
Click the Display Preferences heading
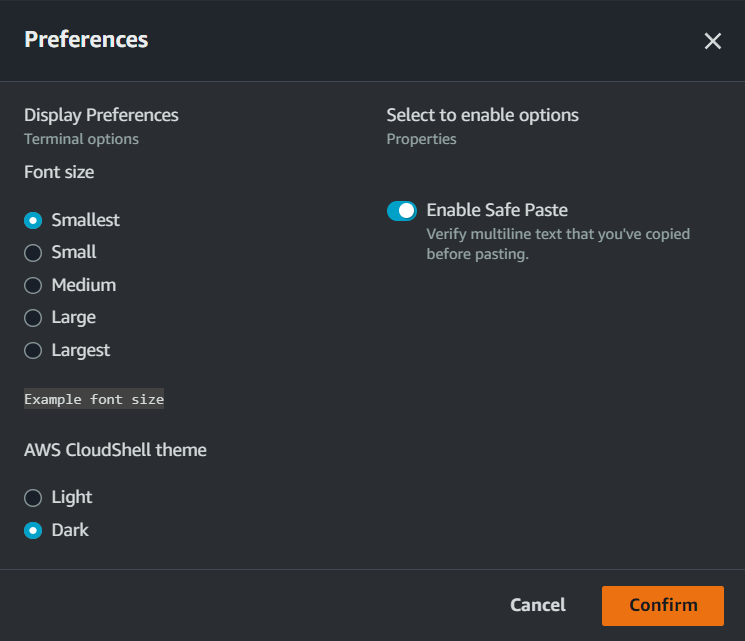(101, 115)
